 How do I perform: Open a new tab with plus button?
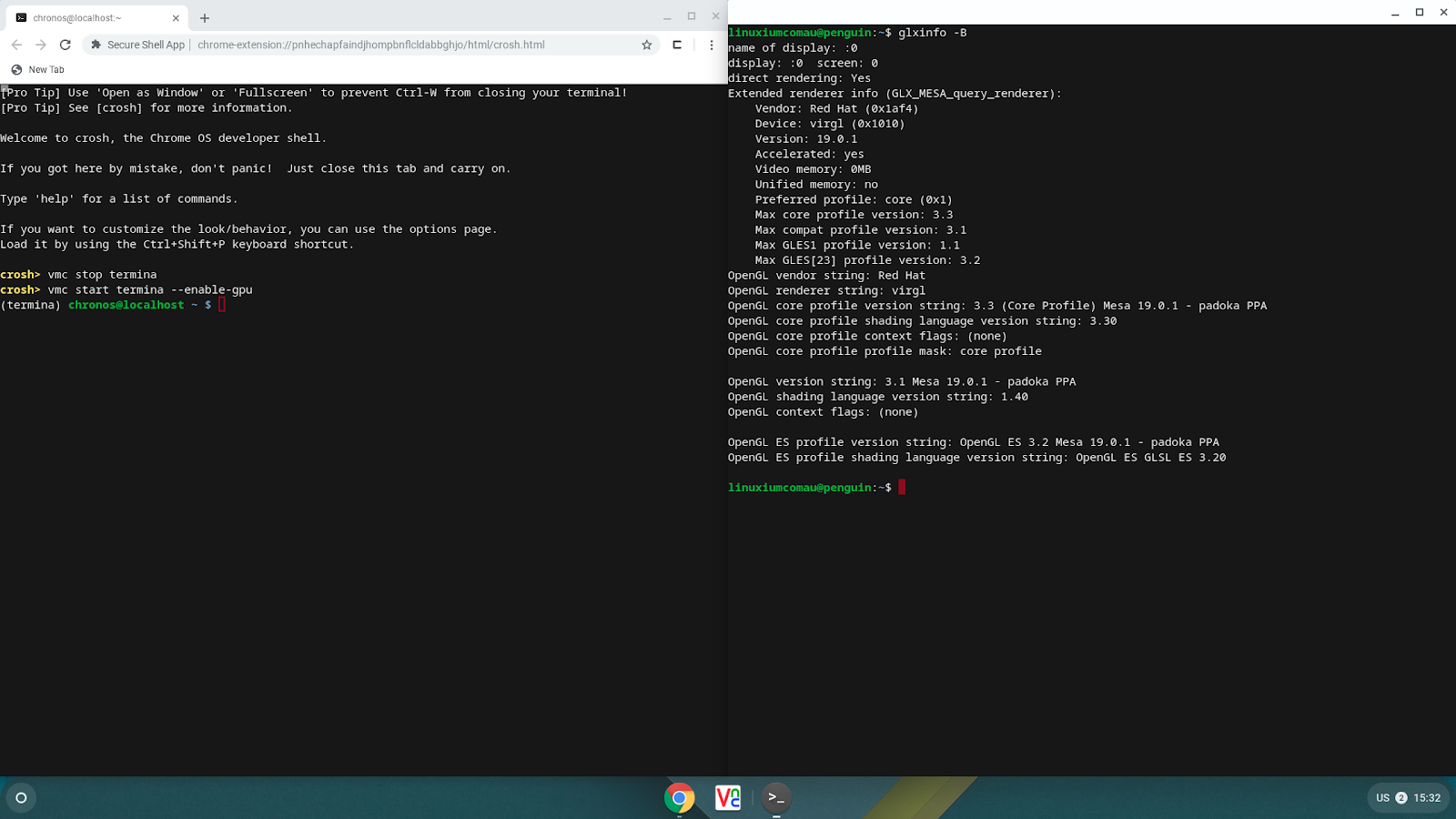coord(205,18)
